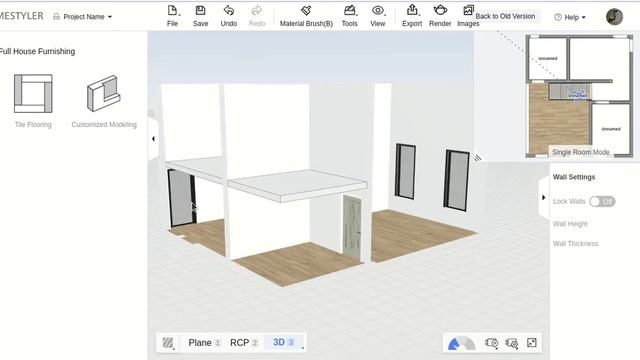Click the hatch display-mode icon in bottom bar
This screenshot has width=640, height=360.
(x=168, y=342)
